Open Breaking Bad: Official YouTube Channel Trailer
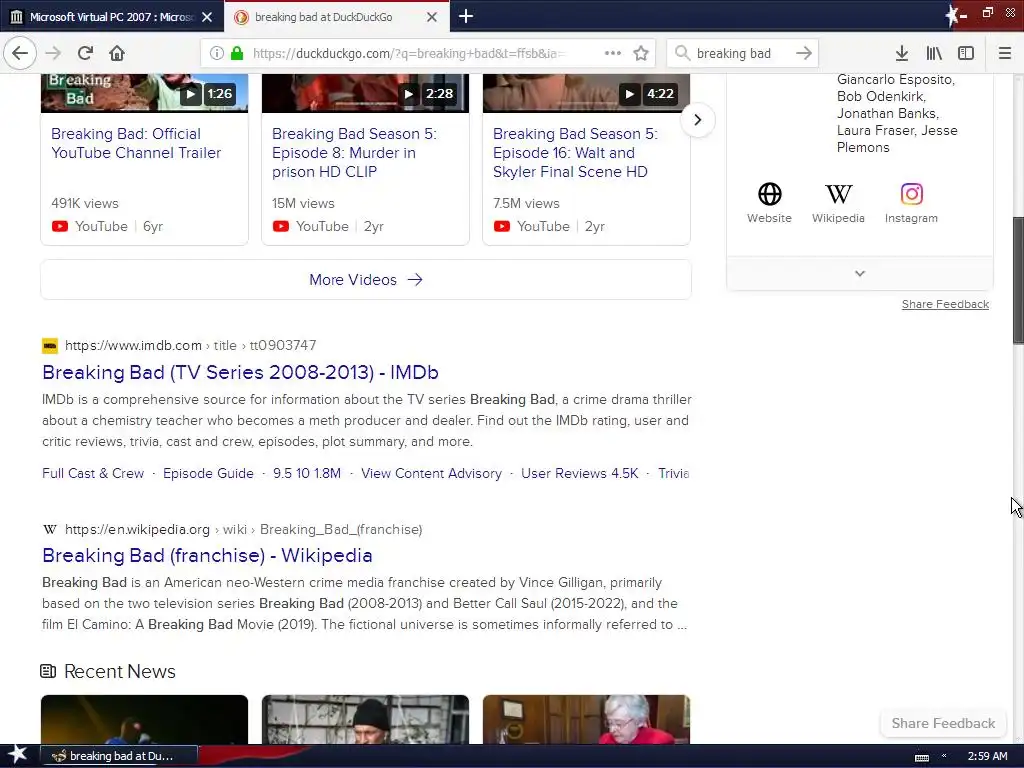The height and width of the screenshot is (768, 1024). pos(136,143)
